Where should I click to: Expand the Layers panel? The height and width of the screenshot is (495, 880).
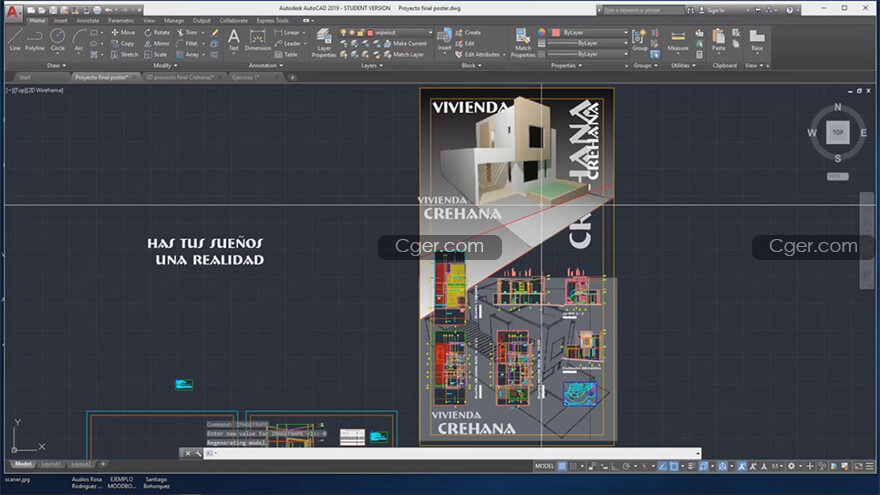[372, 66]
